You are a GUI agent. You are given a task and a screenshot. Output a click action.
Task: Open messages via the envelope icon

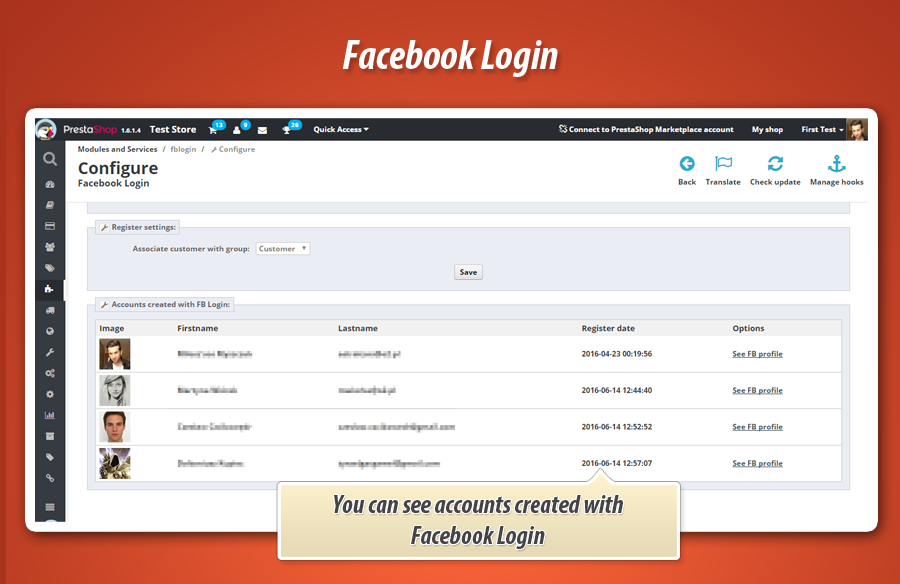(x=262, y=129)
